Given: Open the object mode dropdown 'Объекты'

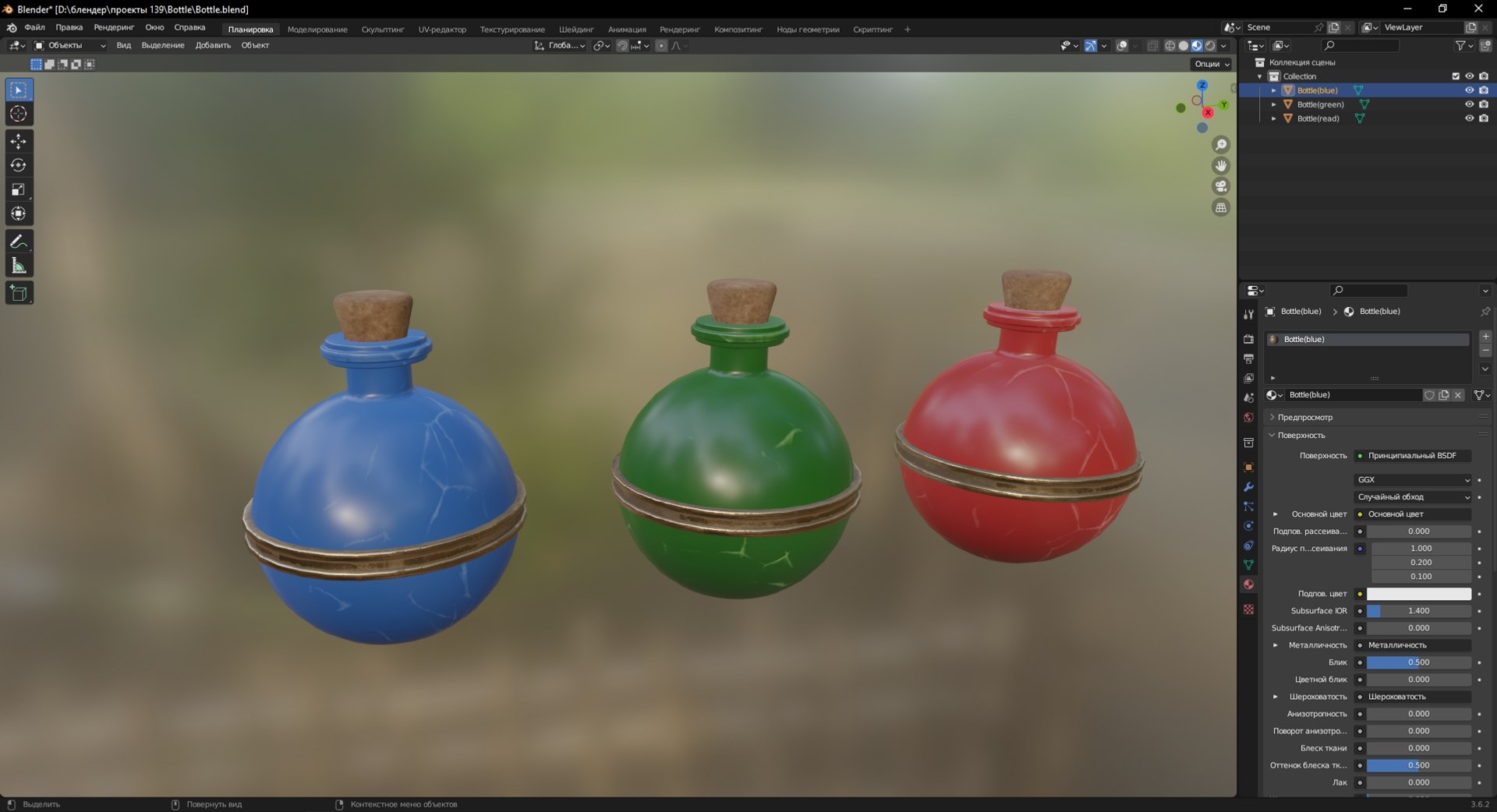Looking at the screenshot, I should click(69, 45).
